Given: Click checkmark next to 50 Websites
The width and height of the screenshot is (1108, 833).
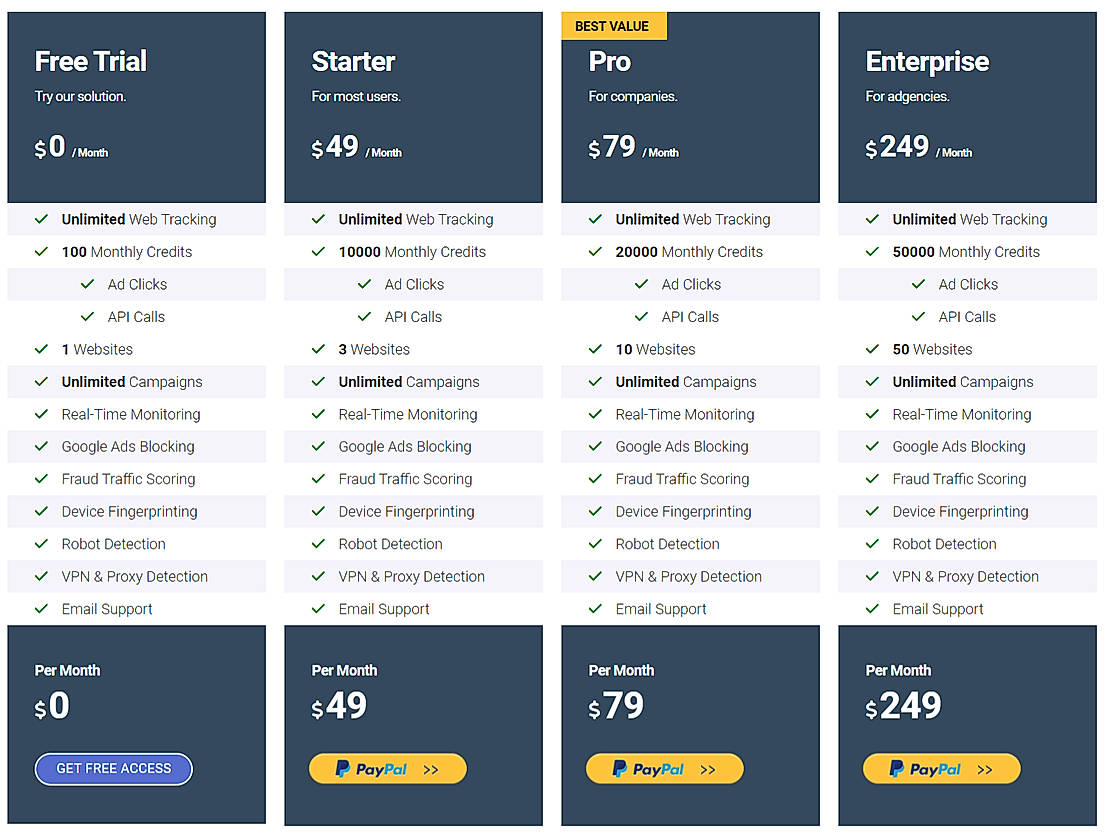Looking at the screenshot, I should [873, 349].
